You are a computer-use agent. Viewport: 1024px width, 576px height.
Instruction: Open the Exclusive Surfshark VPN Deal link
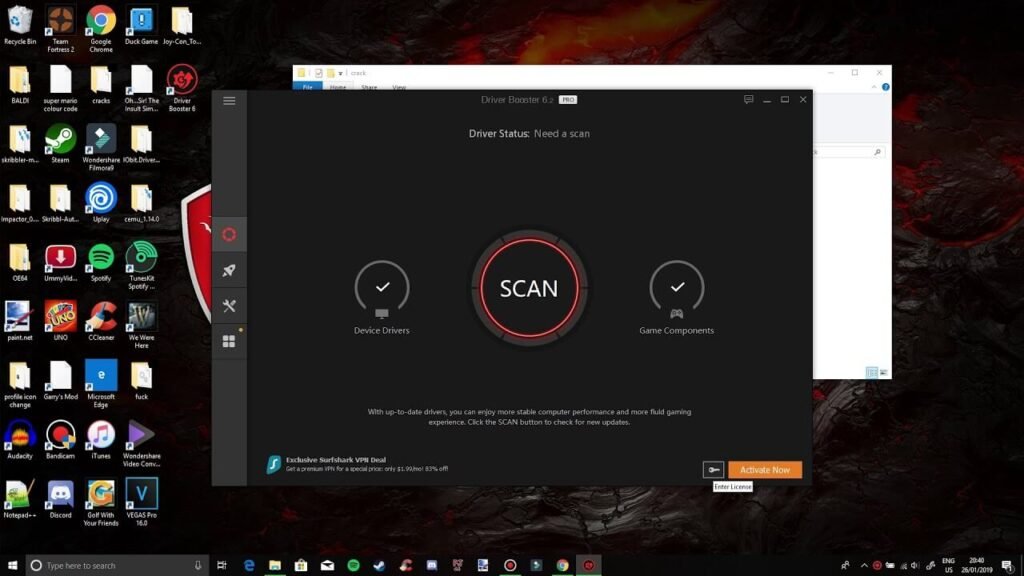pos(336,460)
